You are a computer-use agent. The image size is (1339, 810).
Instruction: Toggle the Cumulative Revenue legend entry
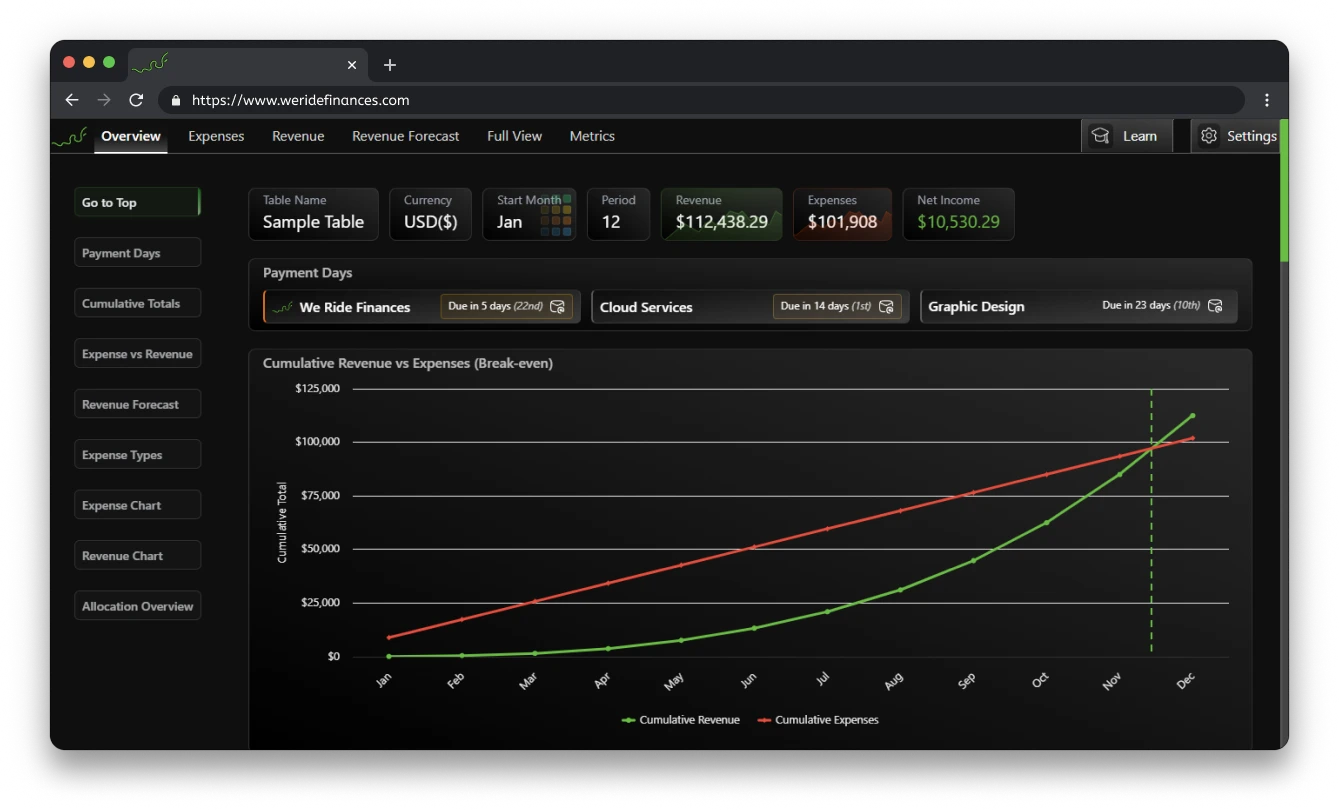tap(681, 720)
